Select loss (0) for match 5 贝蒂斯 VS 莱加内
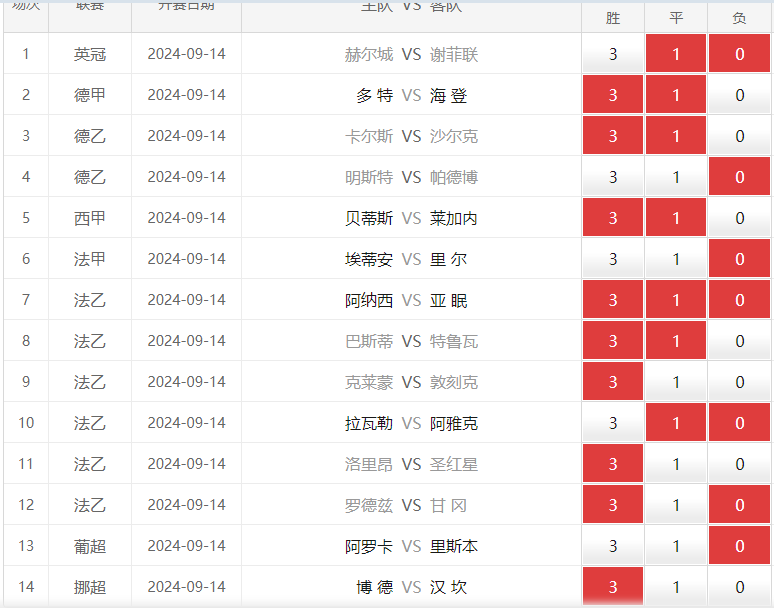Screen dimensions: 774x609 click(739, 217)
